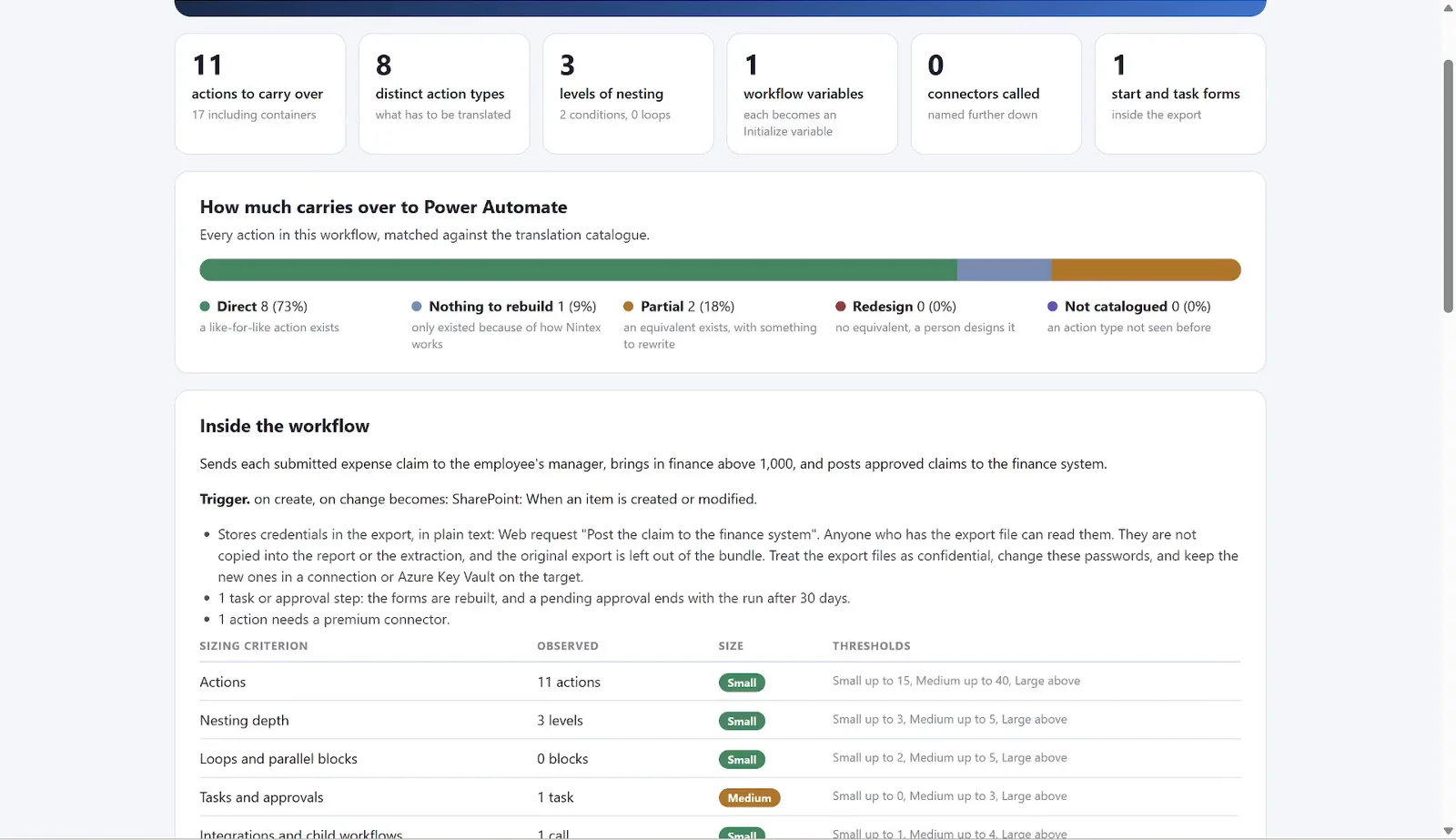
Task: Click the green Direct legend dot
Action: (x=205, y=307)
